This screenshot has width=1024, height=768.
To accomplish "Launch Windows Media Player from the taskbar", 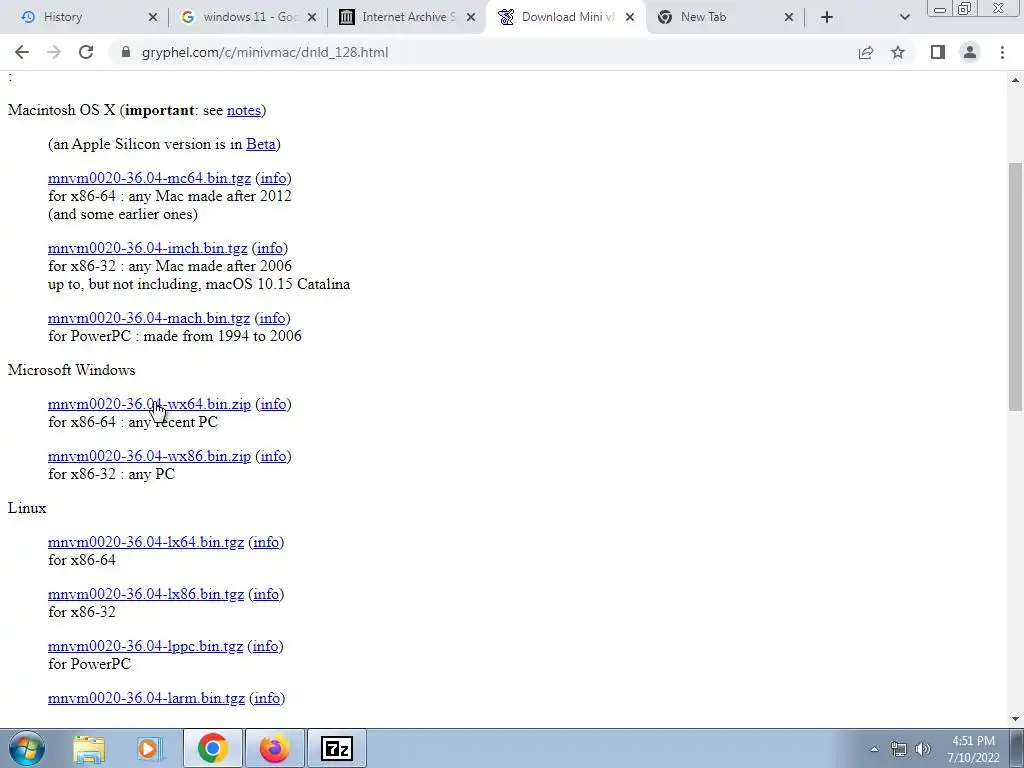I will click(149, 748).
